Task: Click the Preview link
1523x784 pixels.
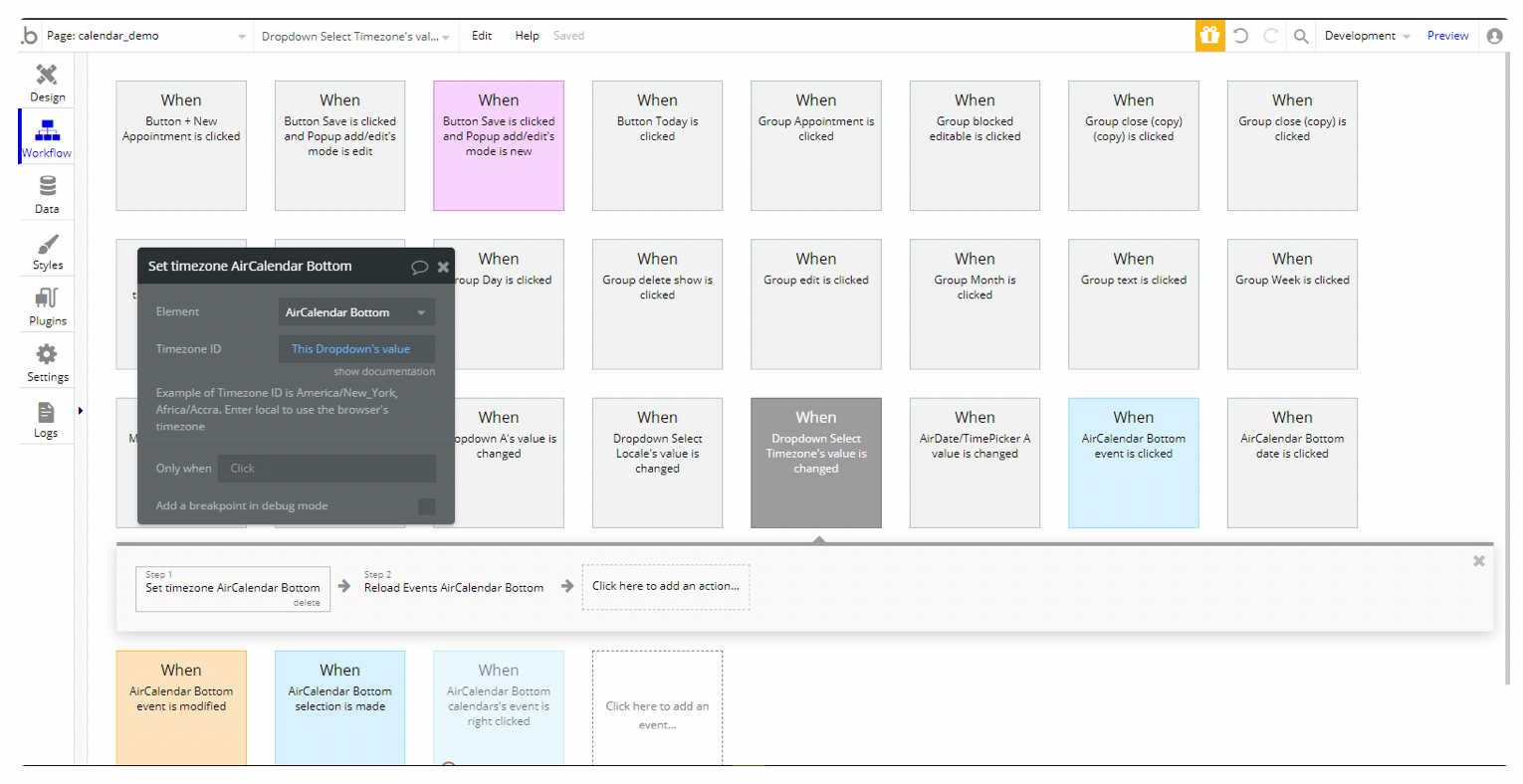Action: coord(1447,36)
